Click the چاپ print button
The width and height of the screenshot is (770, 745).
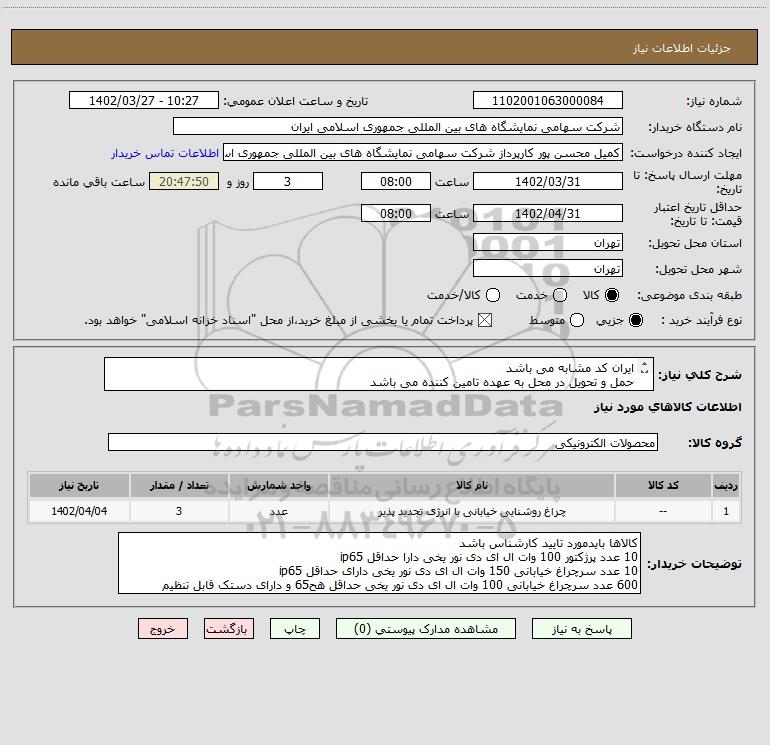(295, 629)
